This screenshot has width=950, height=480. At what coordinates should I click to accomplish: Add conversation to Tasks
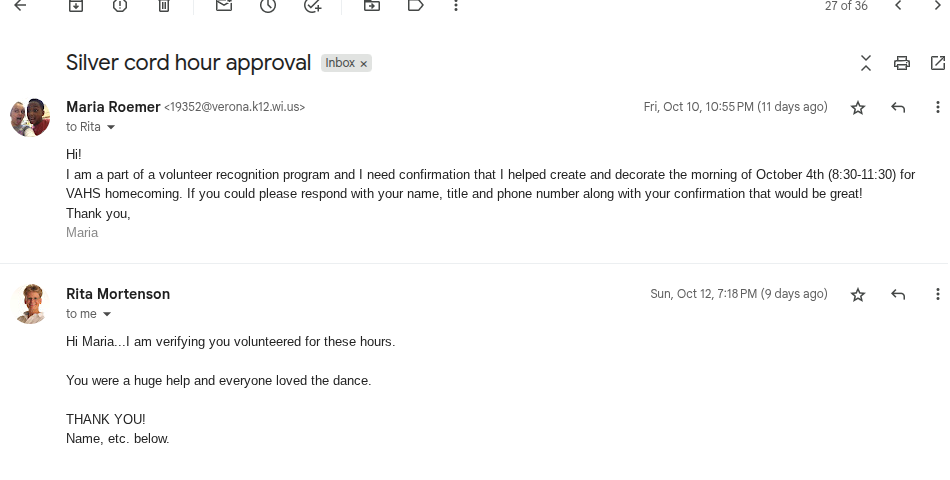312,6
